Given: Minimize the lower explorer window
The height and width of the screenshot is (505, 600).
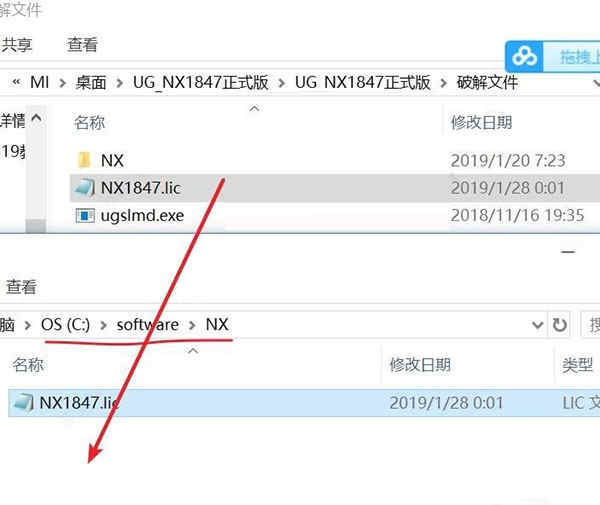Looking at the screenshot, I should click(568, 252).
